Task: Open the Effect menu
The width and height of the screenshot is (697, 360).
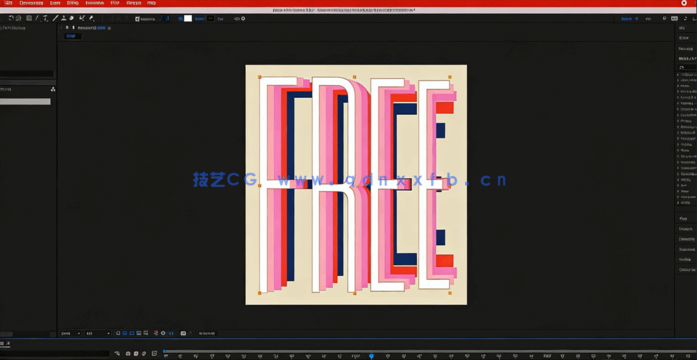Action: 72,3
